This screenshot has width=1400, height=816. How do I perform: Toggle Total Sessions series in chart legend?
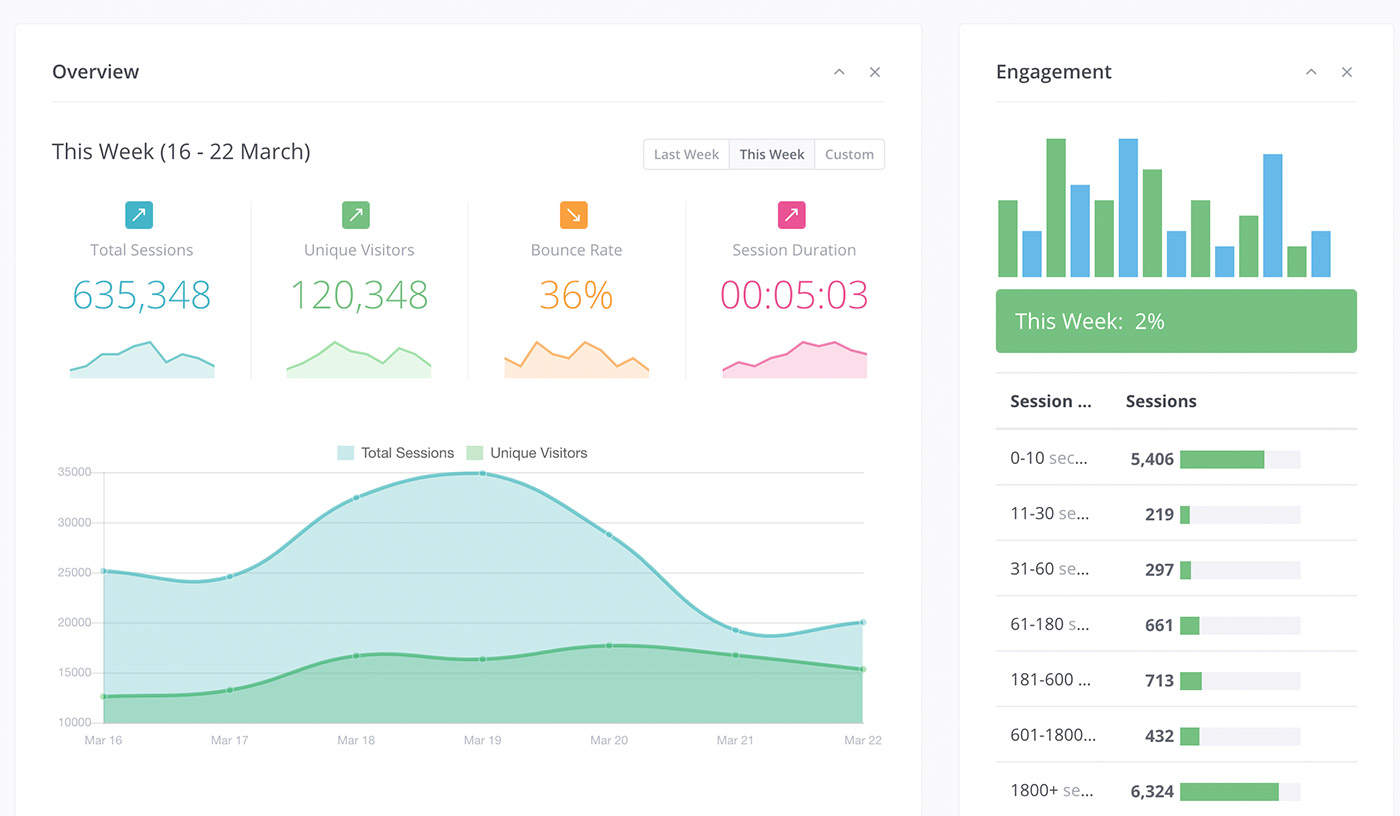tap(396, 453)
